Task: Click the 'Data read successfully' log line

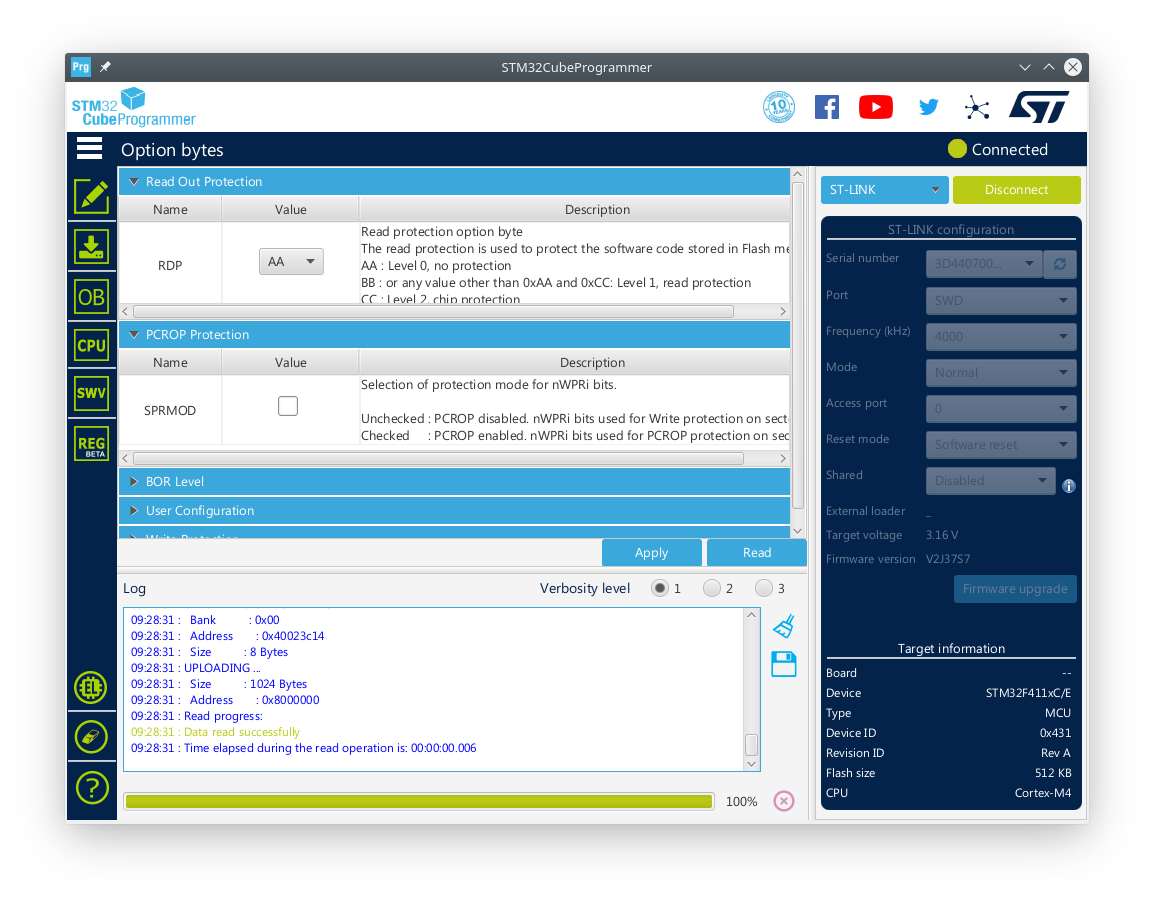Action: pos(241,732)
